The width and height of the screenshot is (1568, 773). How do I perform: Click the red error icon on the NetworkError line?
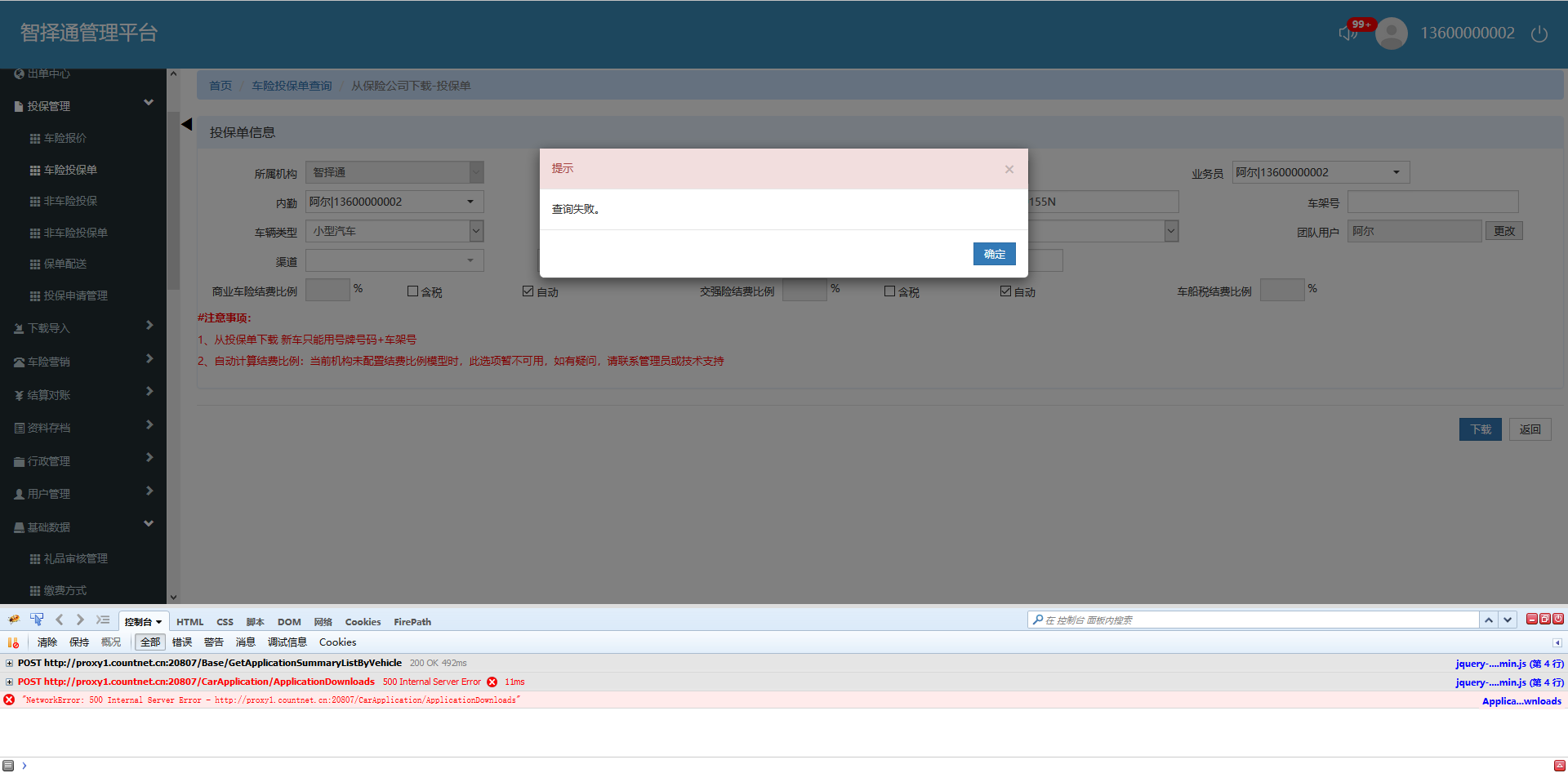point(9,700)
